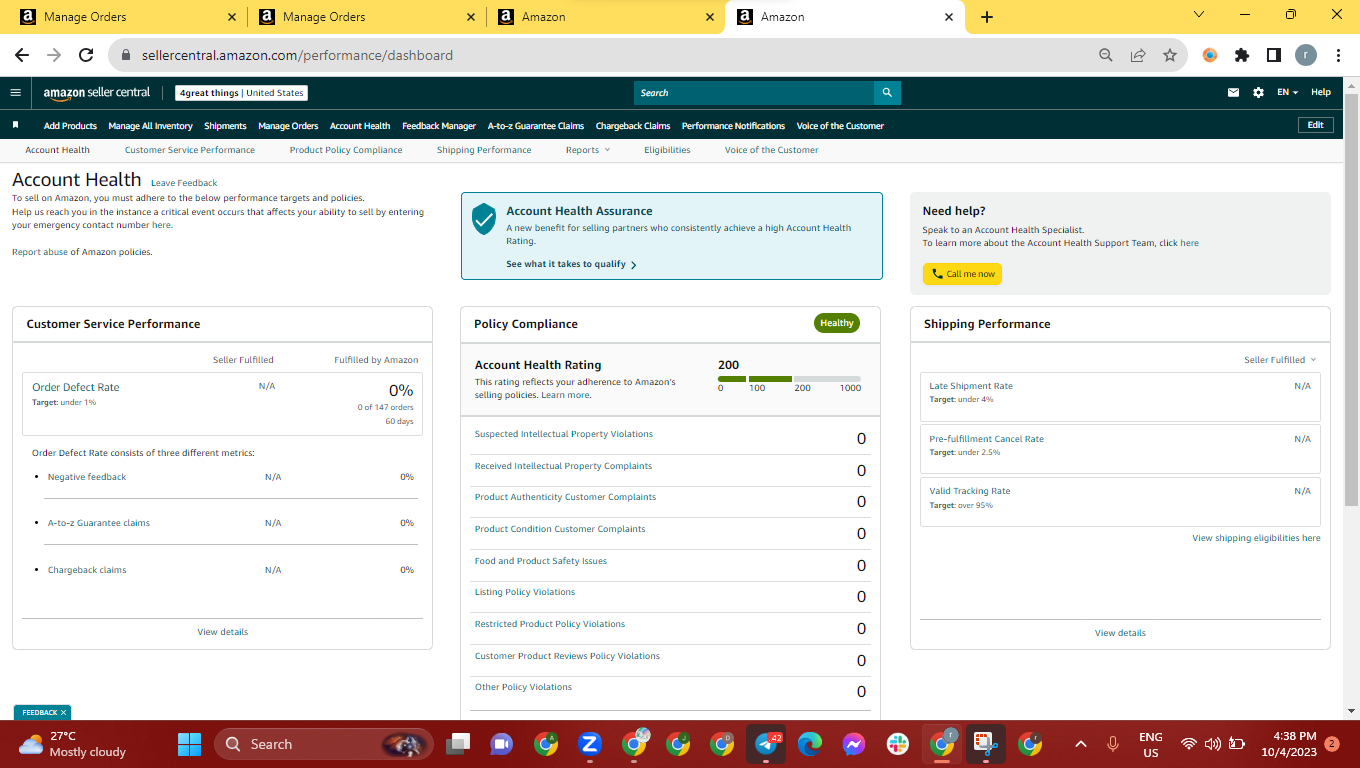Select the Shipping Performance tab
The image size is (1360, 768).
coord(484,150)
